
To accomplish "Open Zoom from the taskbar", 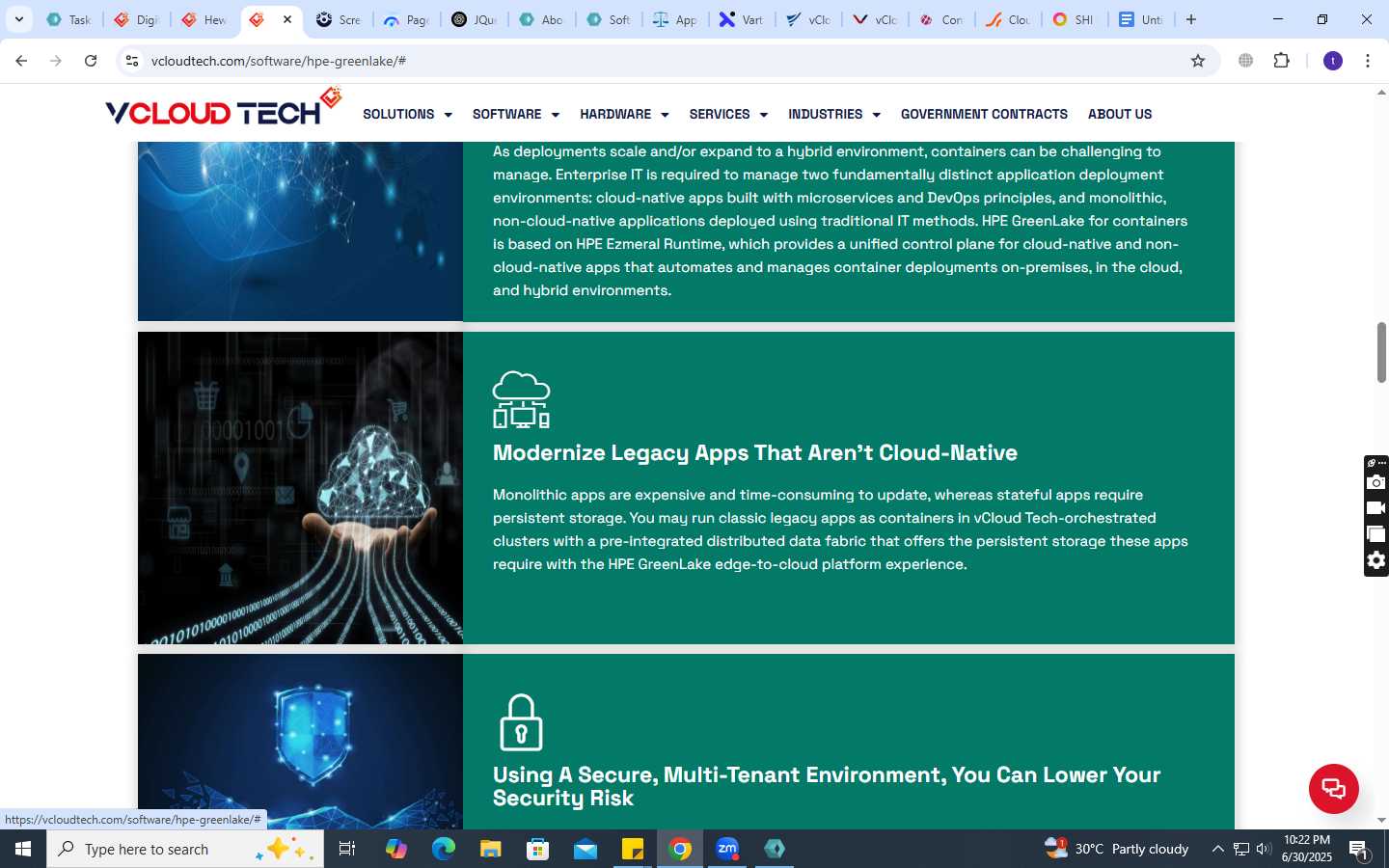I will click(x=727, y=849).
